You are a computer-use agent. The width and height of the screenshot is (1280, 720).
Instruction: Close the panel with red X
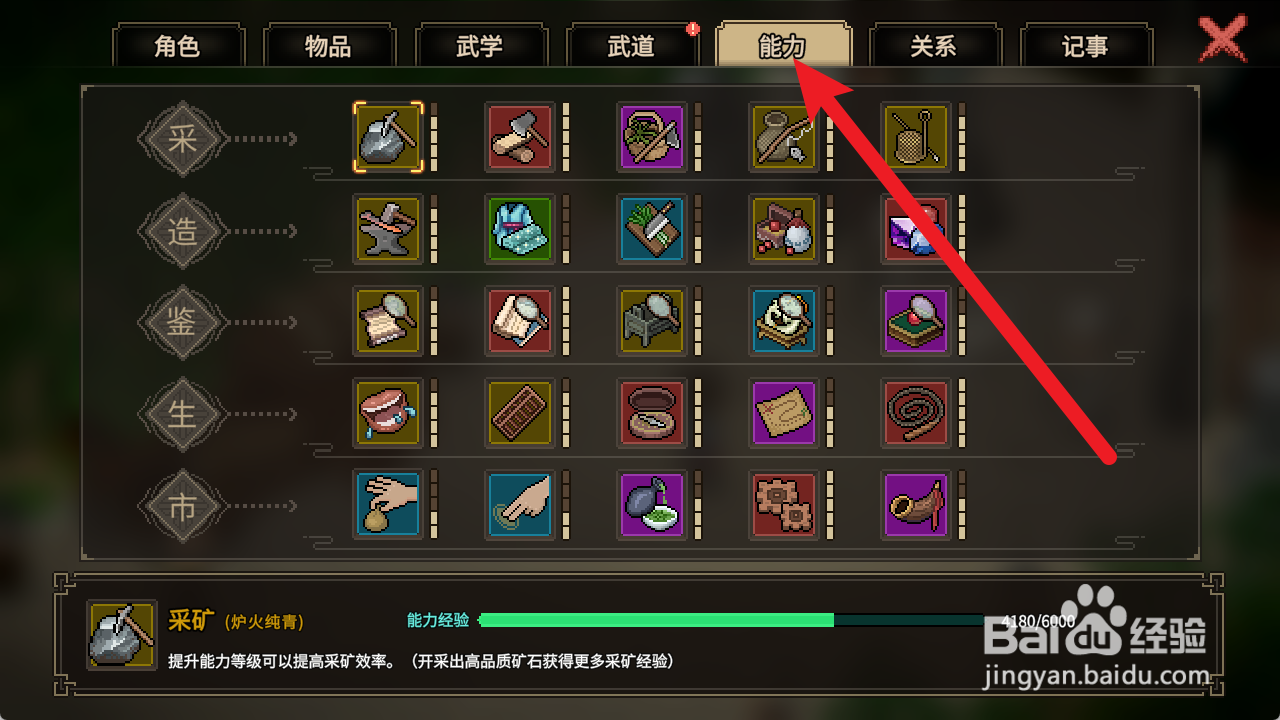1222,40
